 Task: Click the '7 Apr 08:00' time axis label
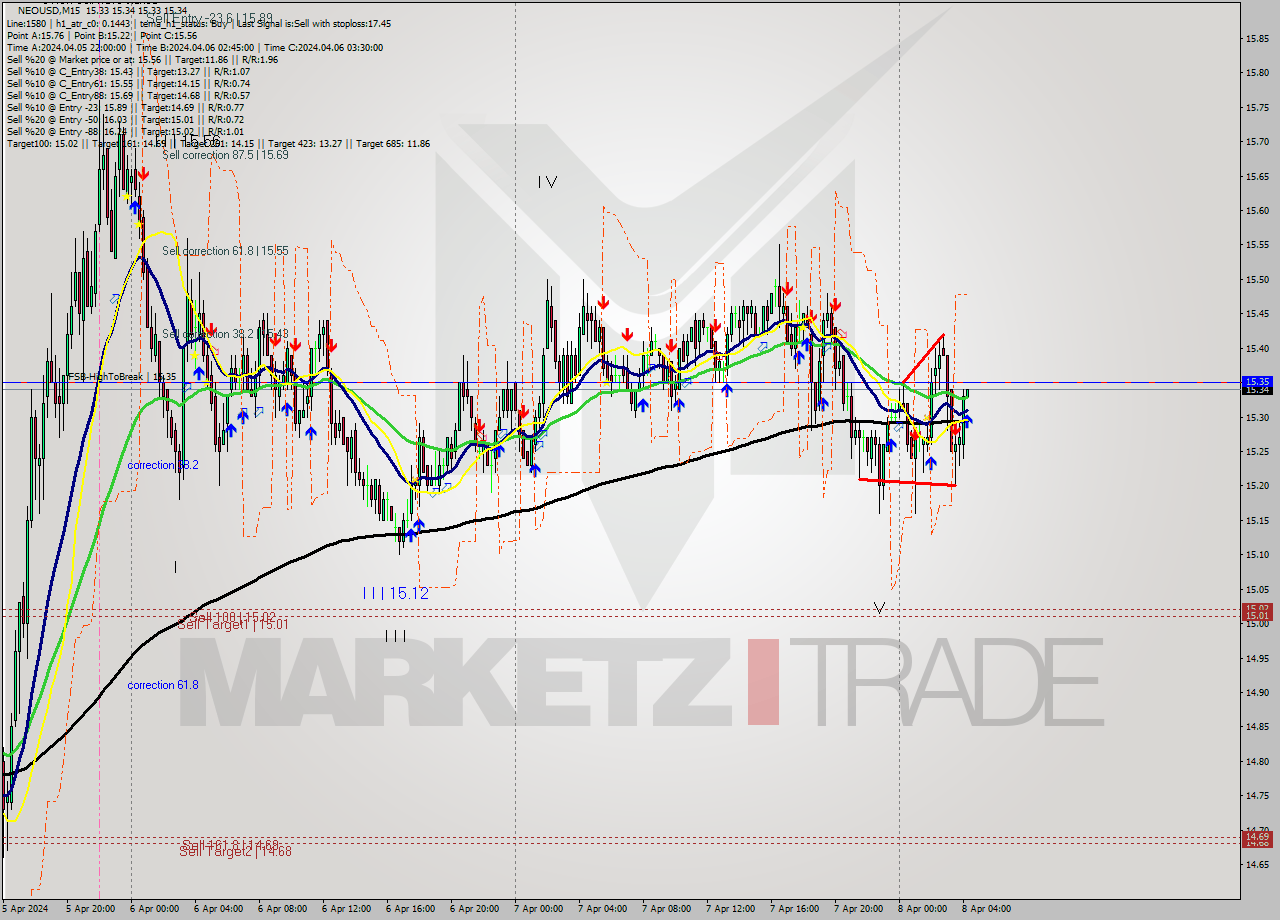click(x=669, y=909)
